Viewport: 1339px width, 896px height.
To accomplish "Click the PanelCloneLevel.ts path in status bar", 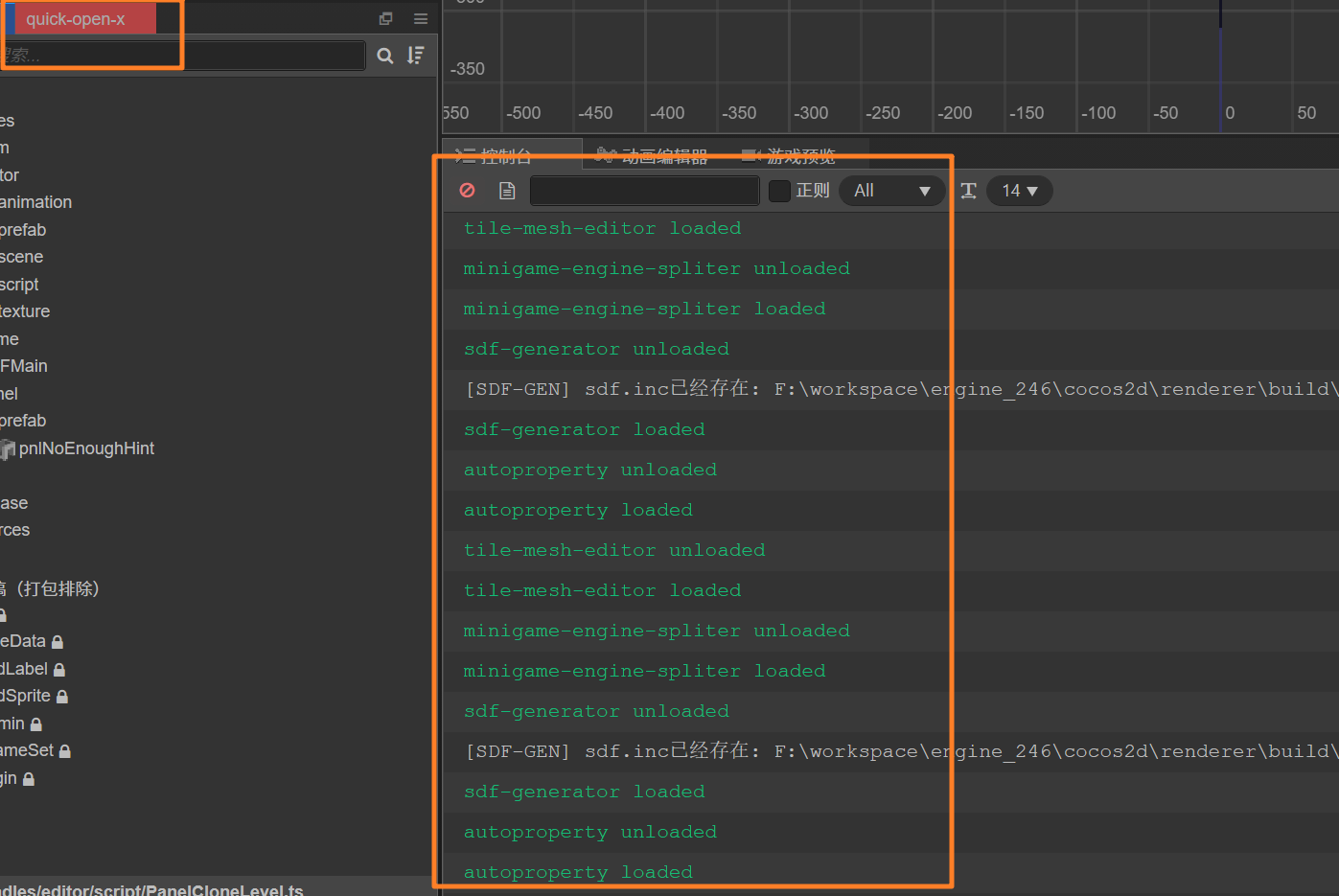I will coord(151,889).
